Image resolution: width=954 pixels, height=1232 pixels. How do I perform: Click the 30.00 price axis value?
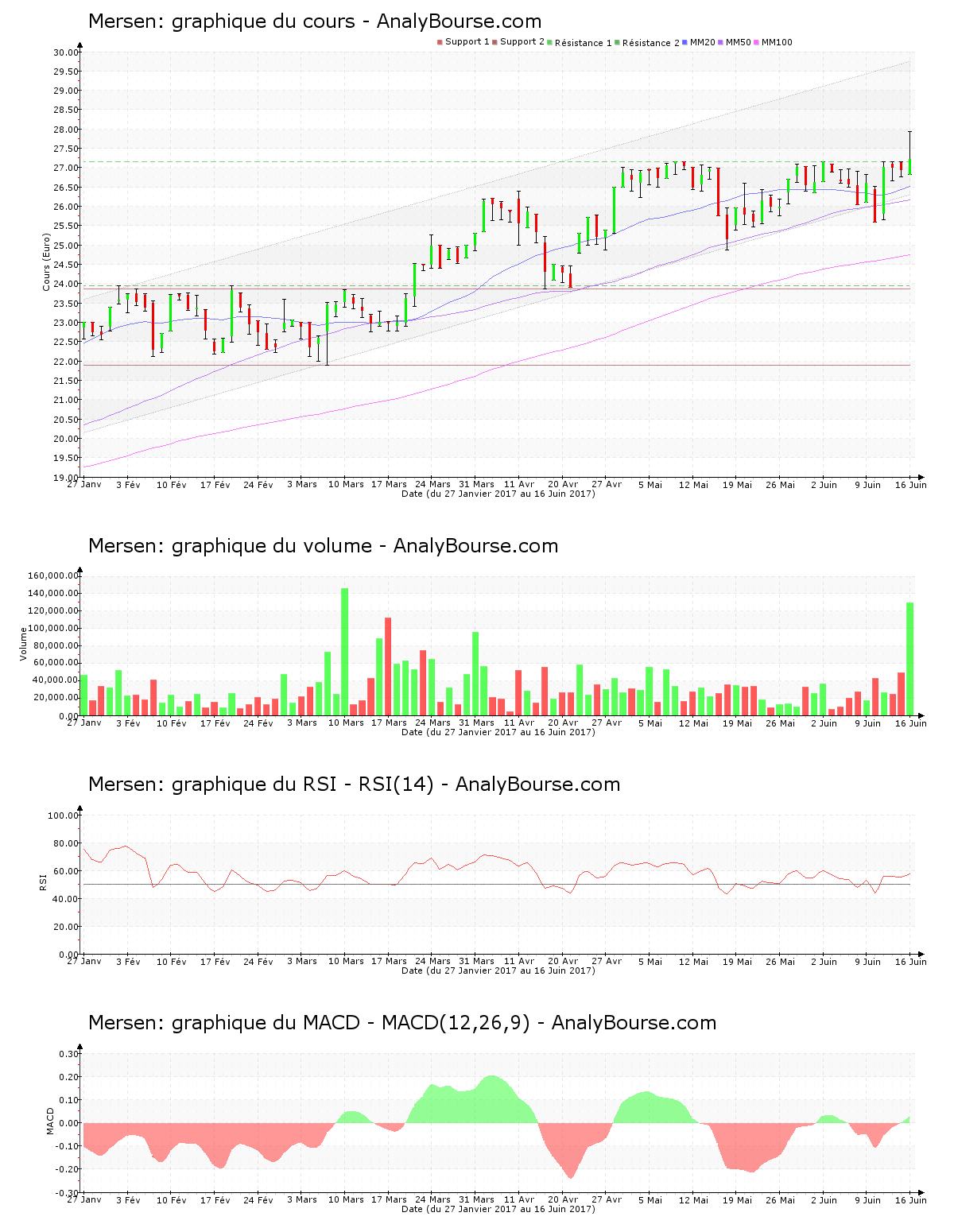point(66,52)
